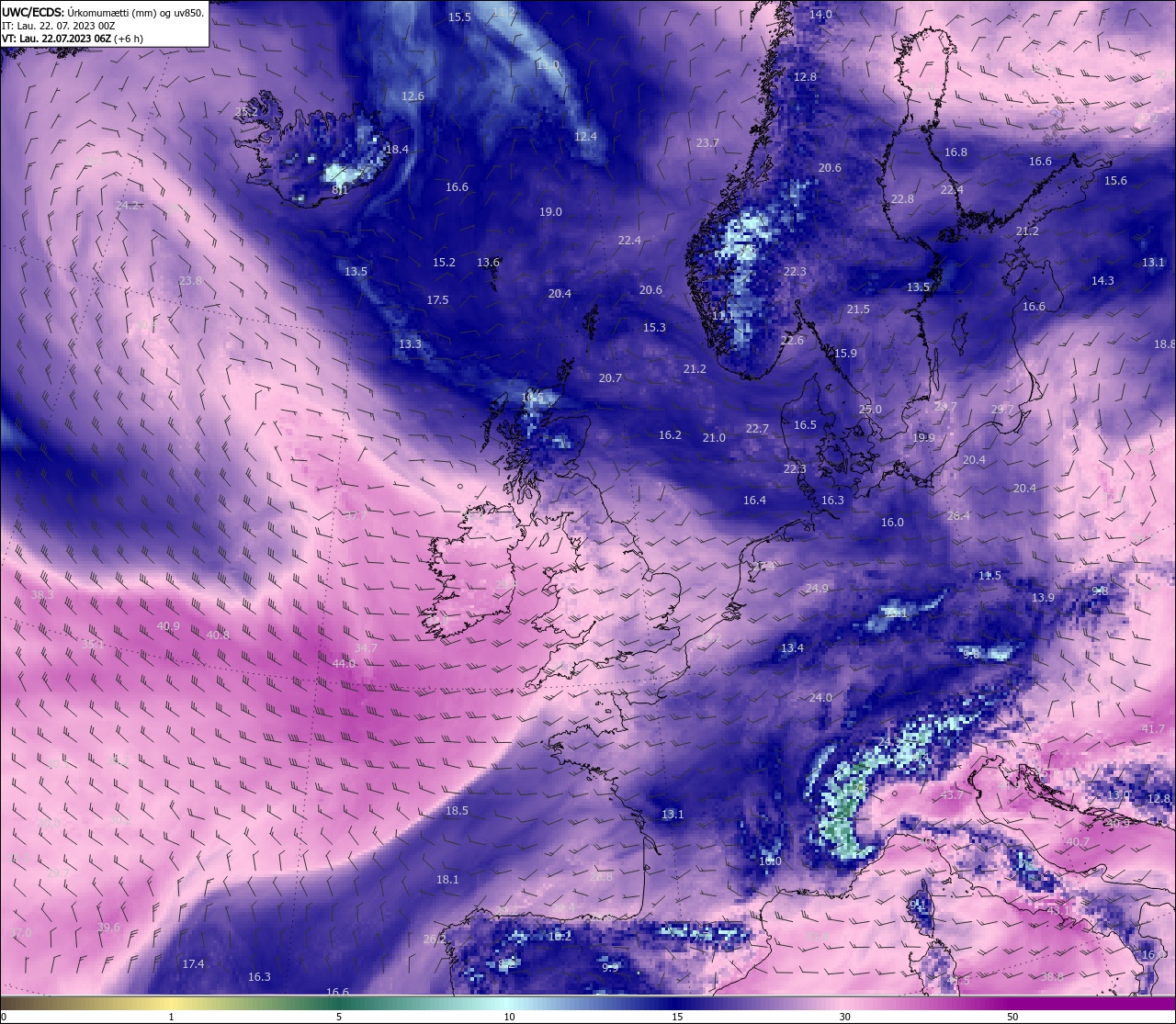
Task: Click the 'UWC/ECDS: Úrkomumætti (mm) og uv850.' title
Action: pos(103,13)
